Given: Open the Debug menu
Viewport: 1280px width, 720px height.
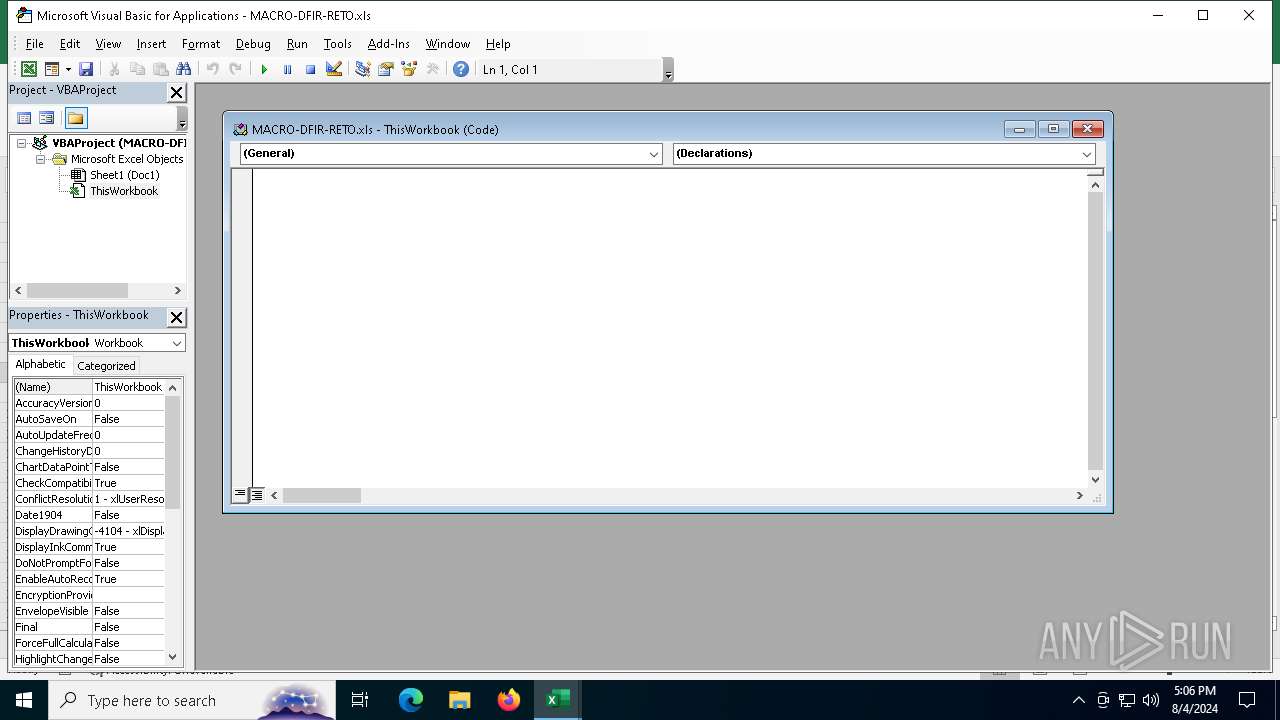Looking at the screenshot, I should pos(253,44).
